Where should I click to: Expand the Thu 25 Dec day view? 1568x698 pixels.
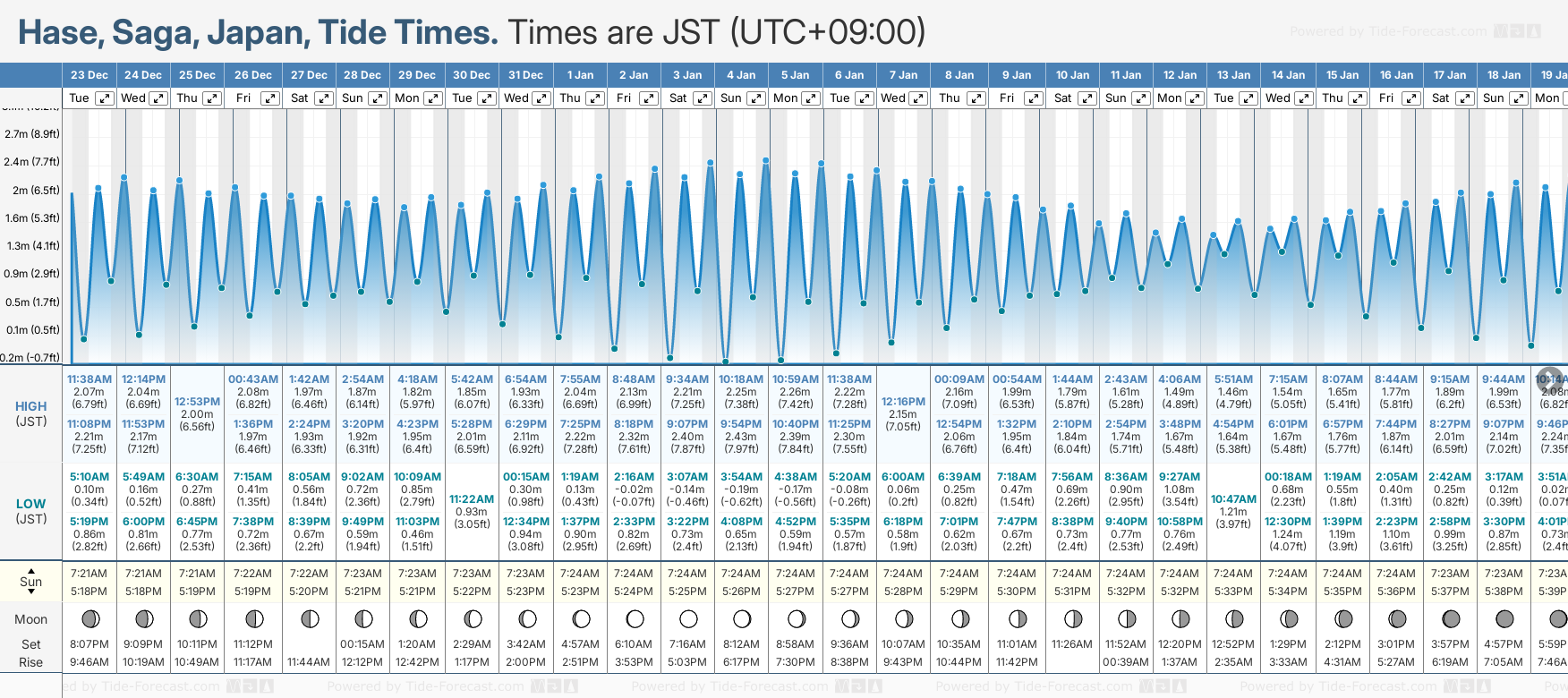[x=212, y=98]
